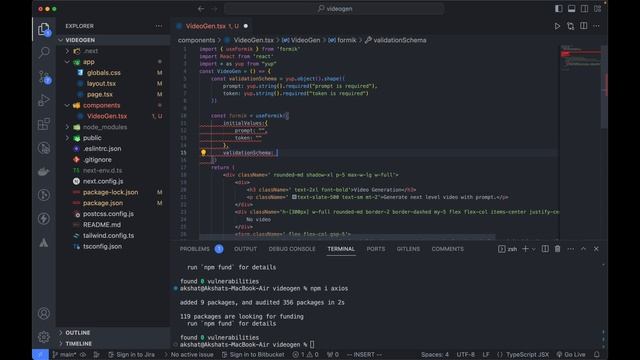Expand the TIMELINE section
Image resolution: width=640 pixels, height=360 pixels.
click(113, 344)
